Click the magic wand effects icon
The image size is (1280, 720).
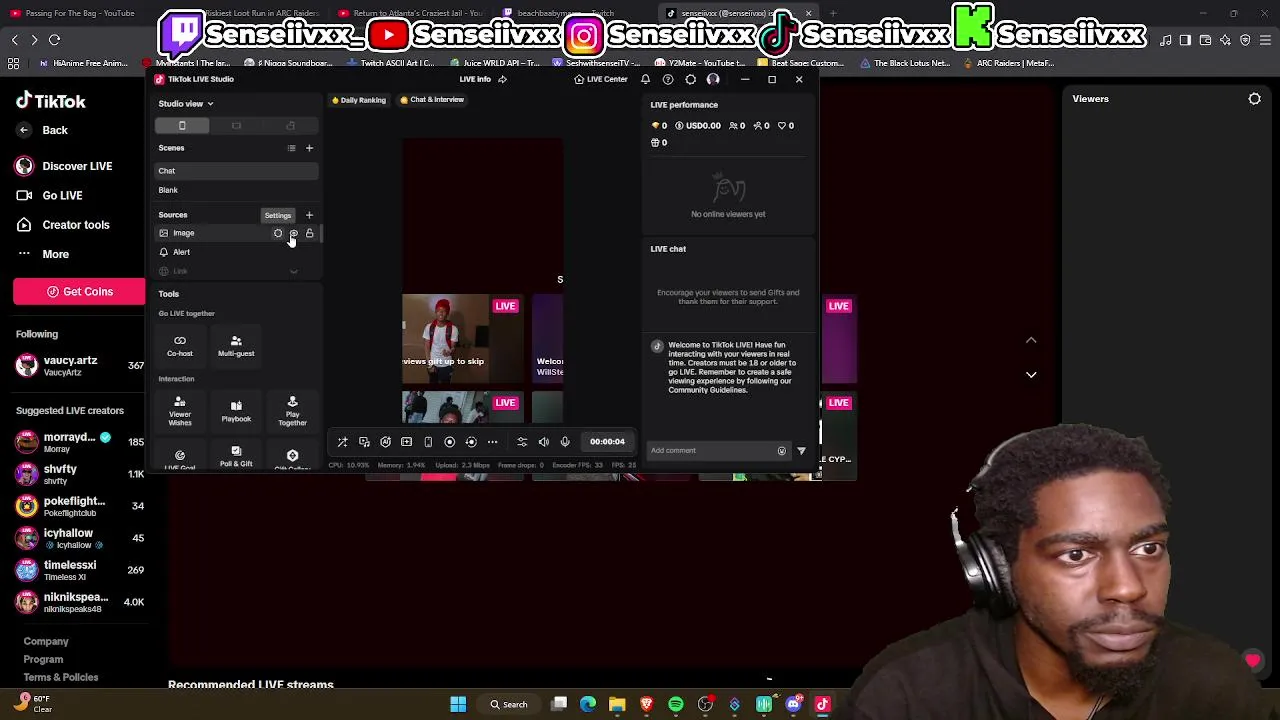click(x=342, y=442)
